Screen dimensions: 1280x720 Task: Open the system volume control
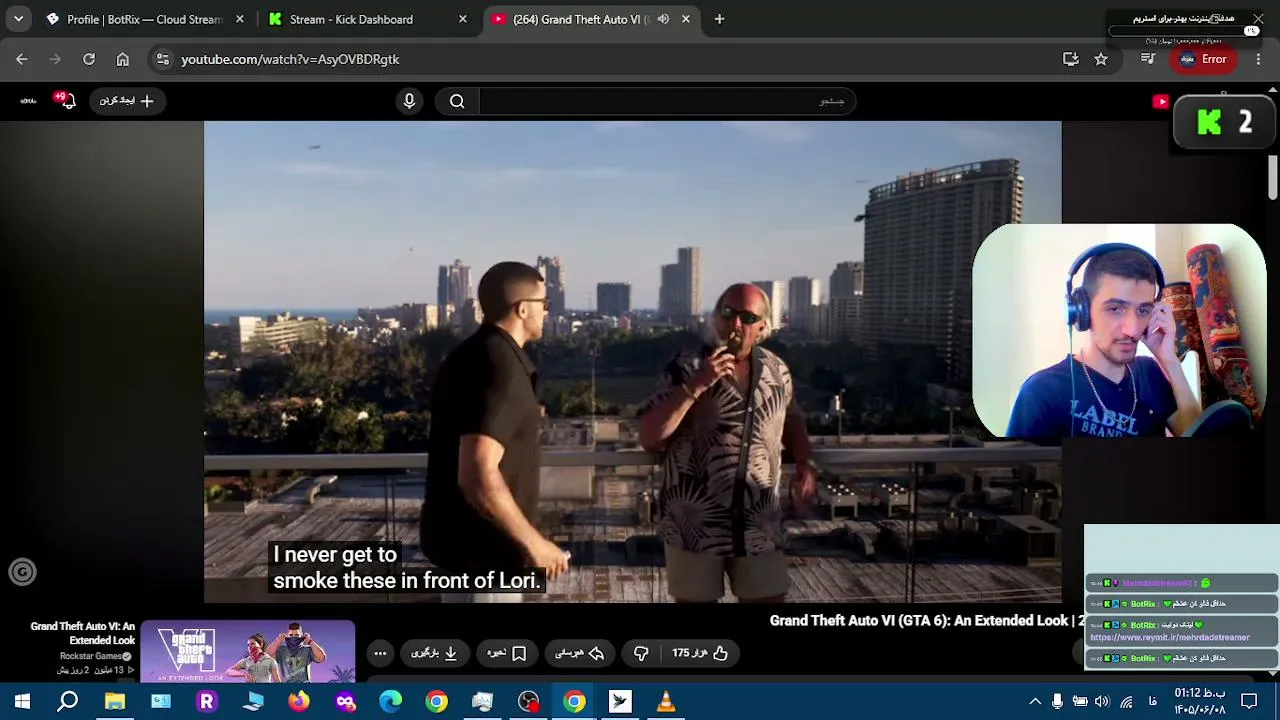point(1102,702)
